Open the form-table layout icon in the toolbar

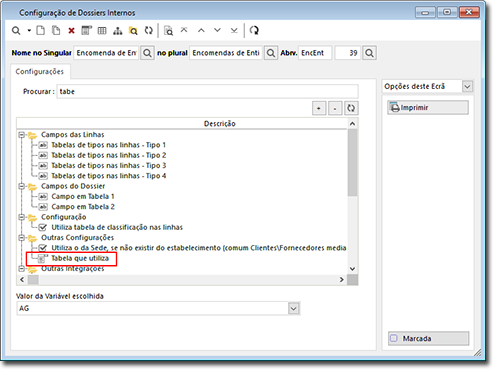coord(86,31)
